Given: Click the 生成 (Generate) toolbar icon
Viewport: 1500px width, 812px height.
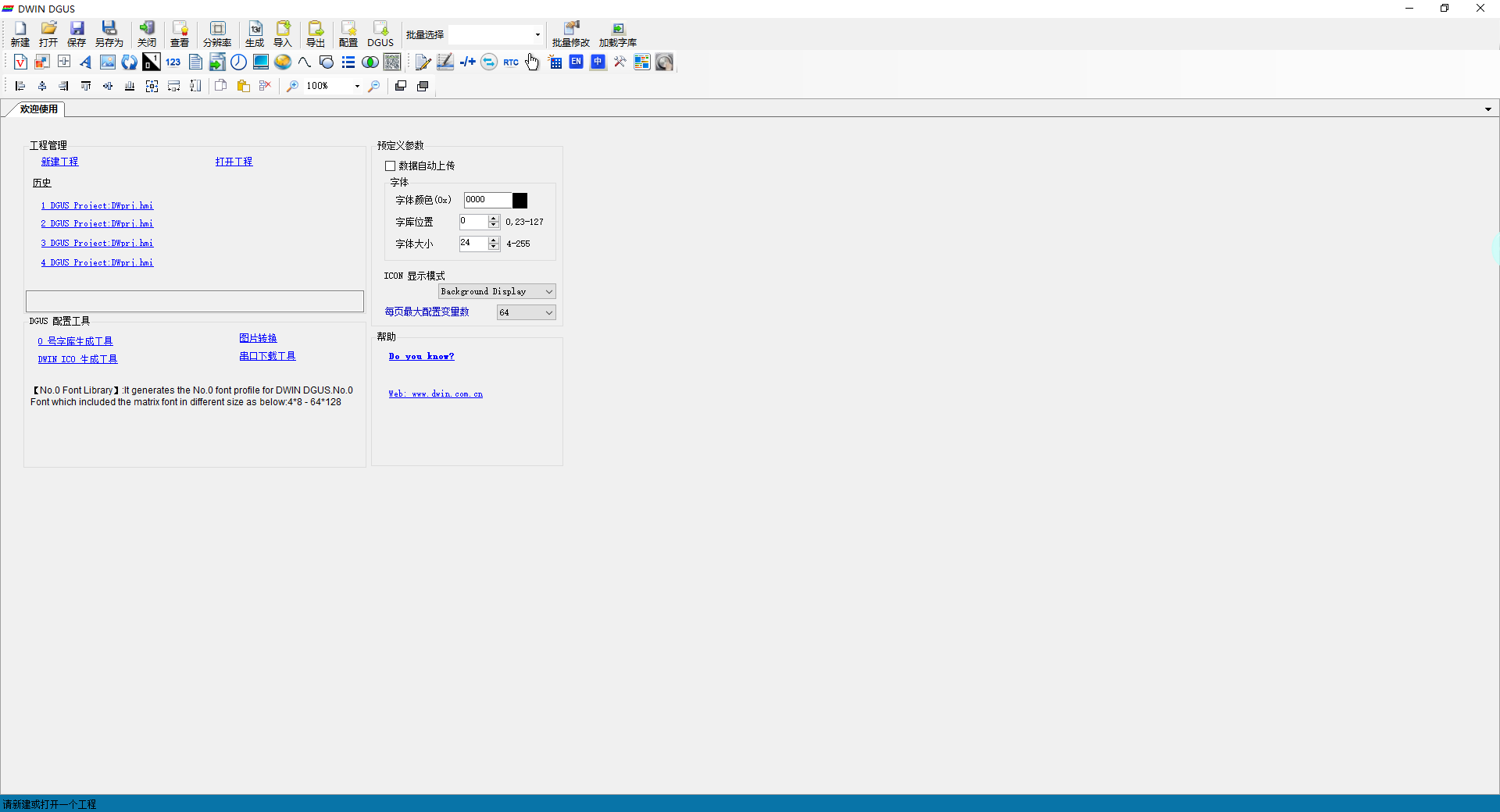Looking at the screenshot, I should click(x=255, y=34).
